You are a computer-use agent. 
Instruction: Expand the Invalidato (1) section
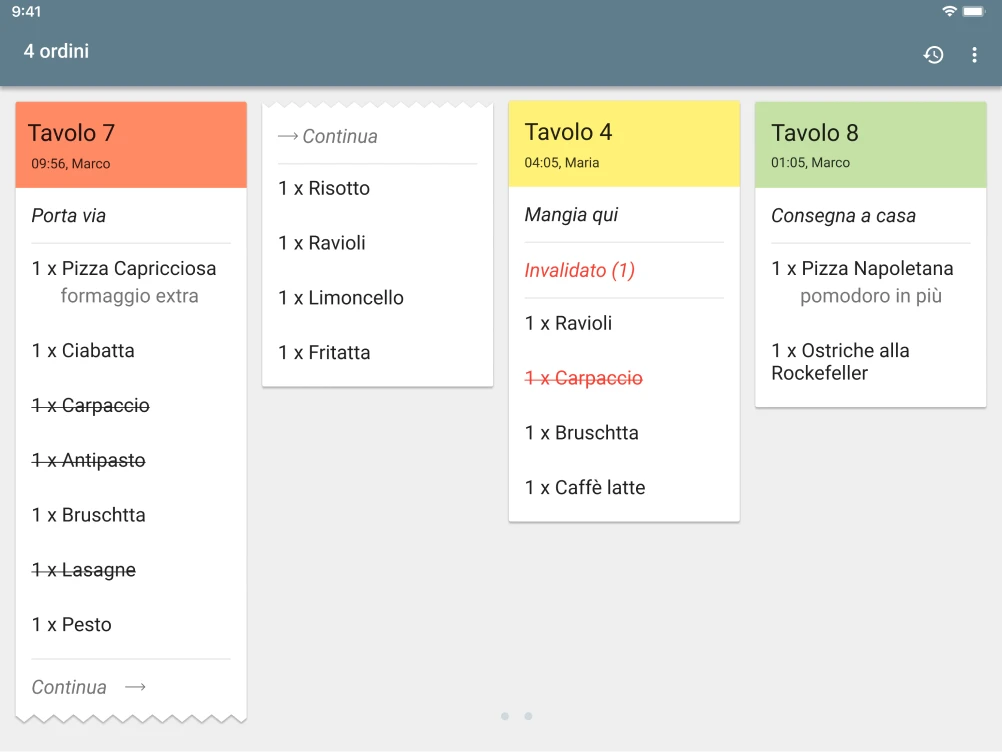(580, 270)
